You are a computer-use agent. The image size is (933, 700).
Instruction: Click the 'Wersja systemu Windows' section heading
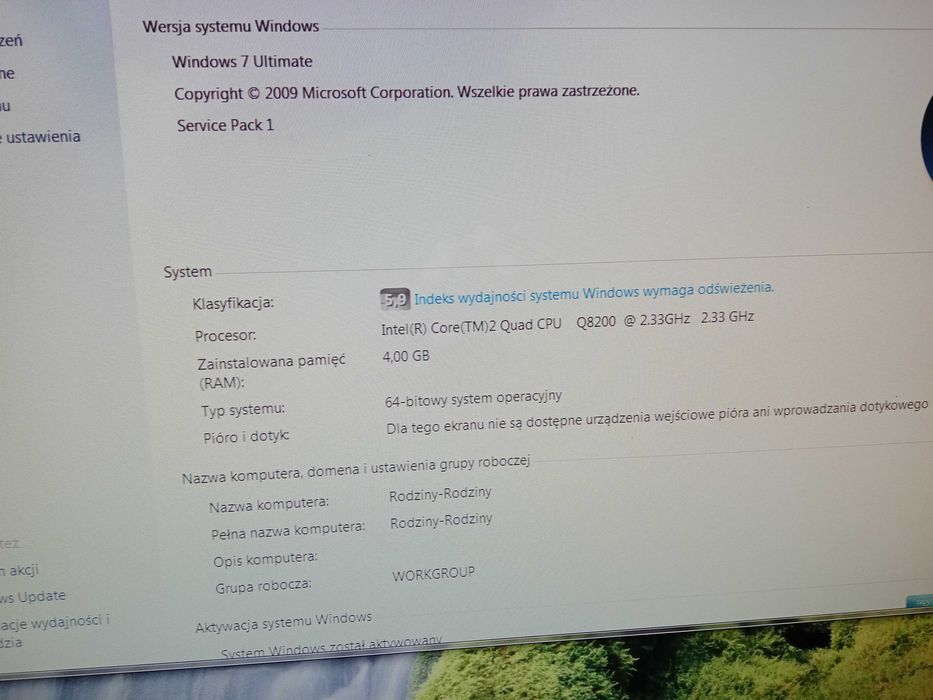[231, 27]
